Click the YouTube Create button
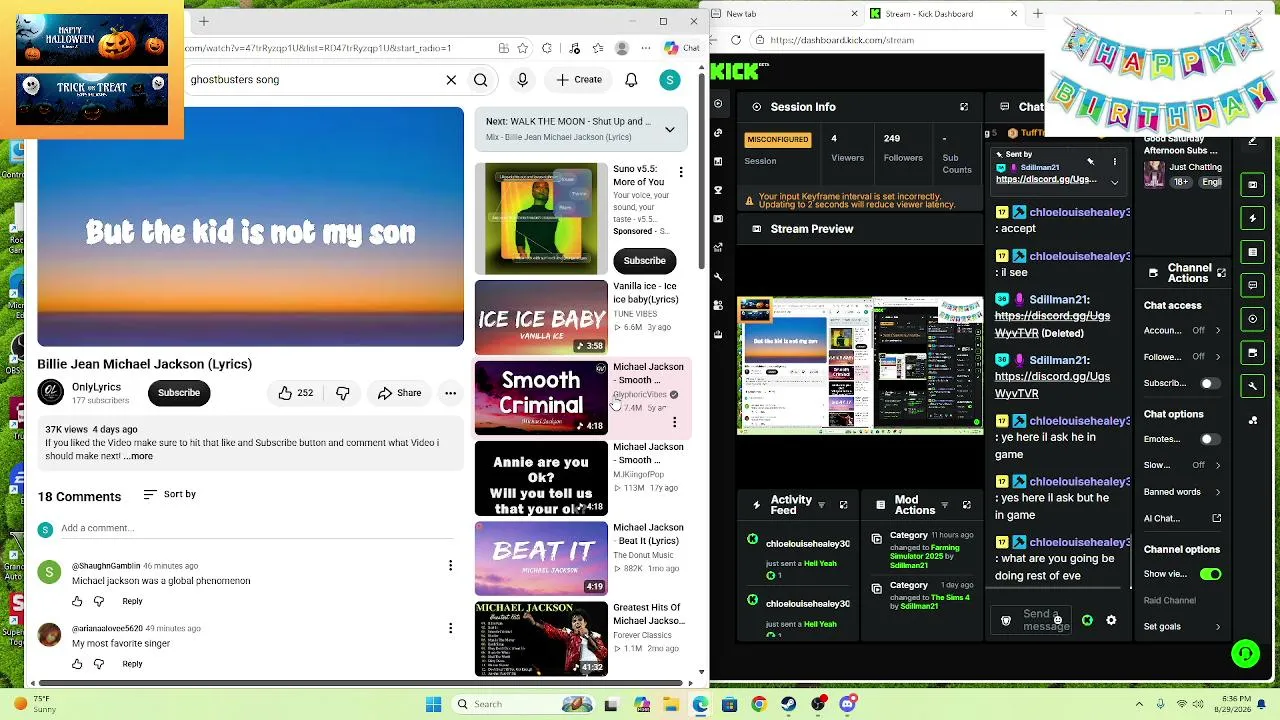The image size is (1280, 720). [579, 80]
